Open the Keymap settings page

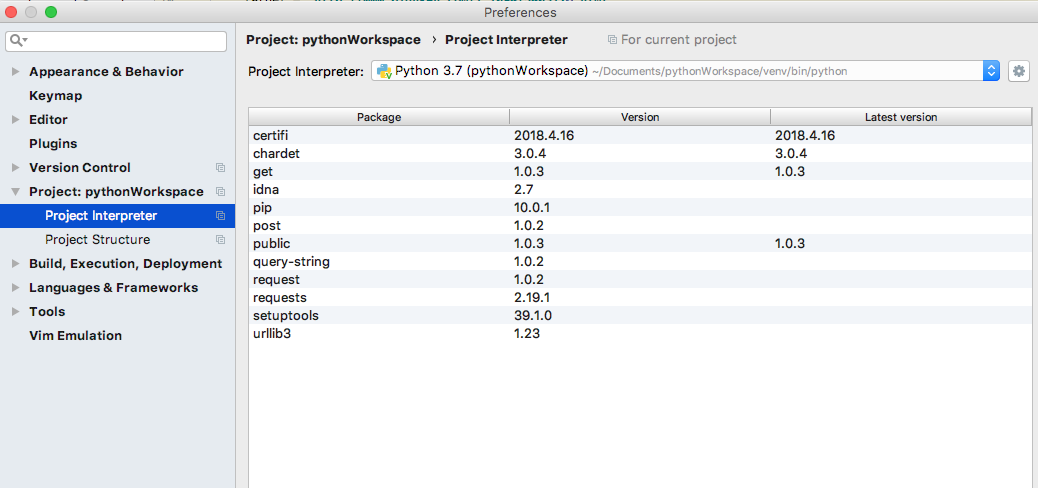click(x=55, y=96)
